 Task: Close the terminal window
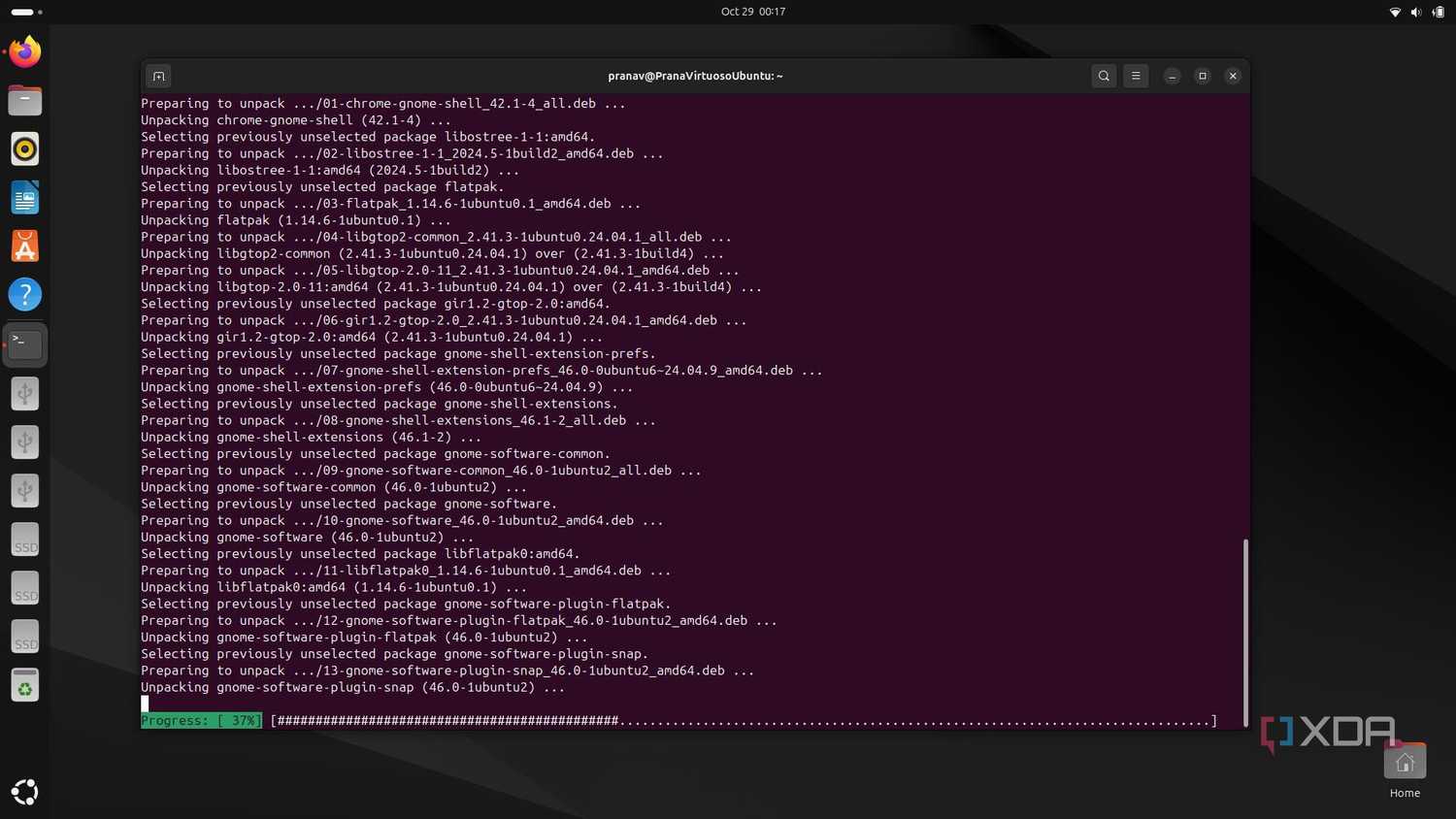[1233, 76]
